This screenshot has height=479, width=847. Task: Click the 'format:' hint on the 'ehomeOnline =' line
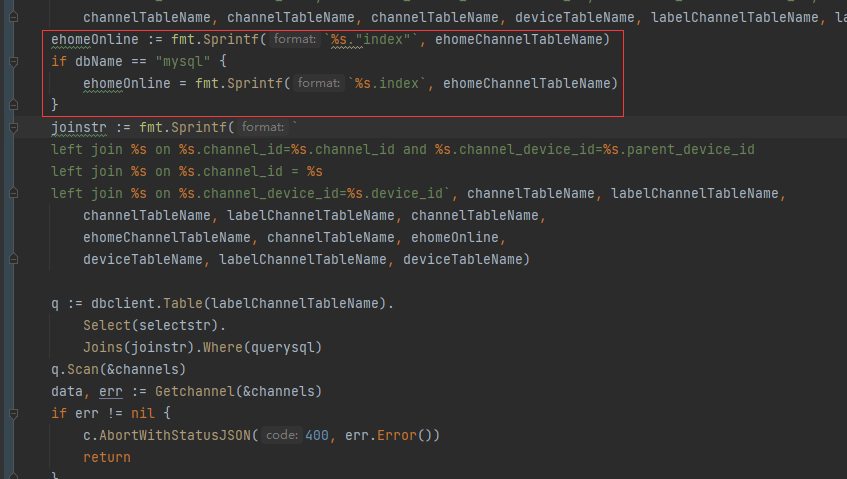click(x=319, y=83)
